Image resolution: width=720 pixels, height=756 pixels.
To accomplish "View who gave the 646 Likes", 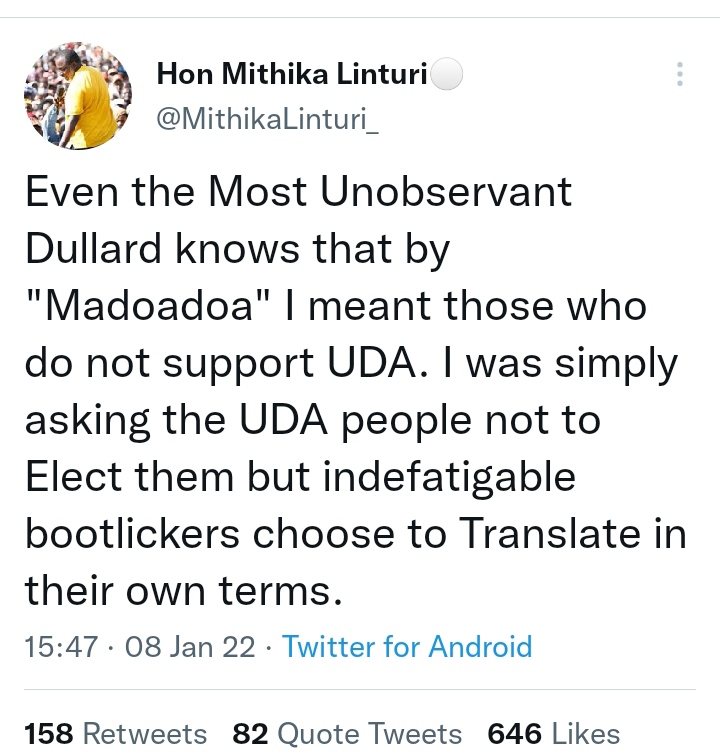I will [554, 733].
